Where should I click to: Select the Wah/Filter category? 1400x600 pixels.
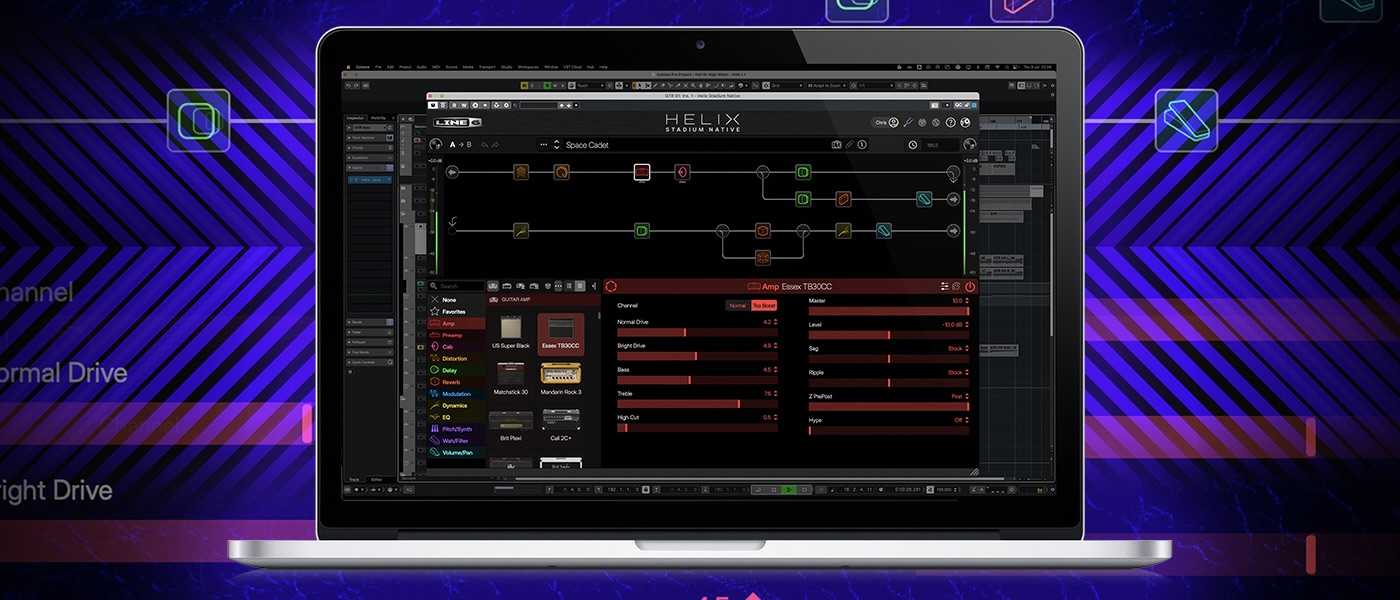coord(457,441)
